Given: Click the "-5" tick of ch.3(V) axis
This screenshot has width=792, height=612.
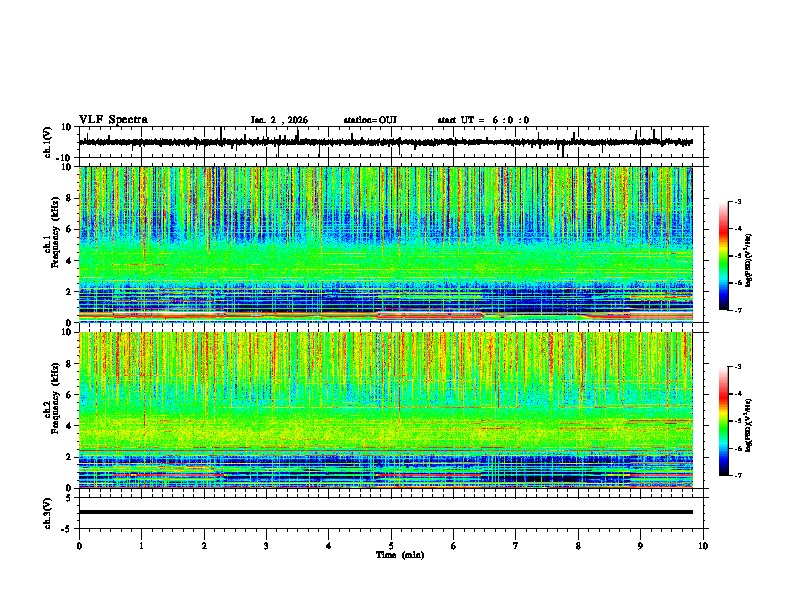Looking at the screenshot, I should click(x=68, y=529).
